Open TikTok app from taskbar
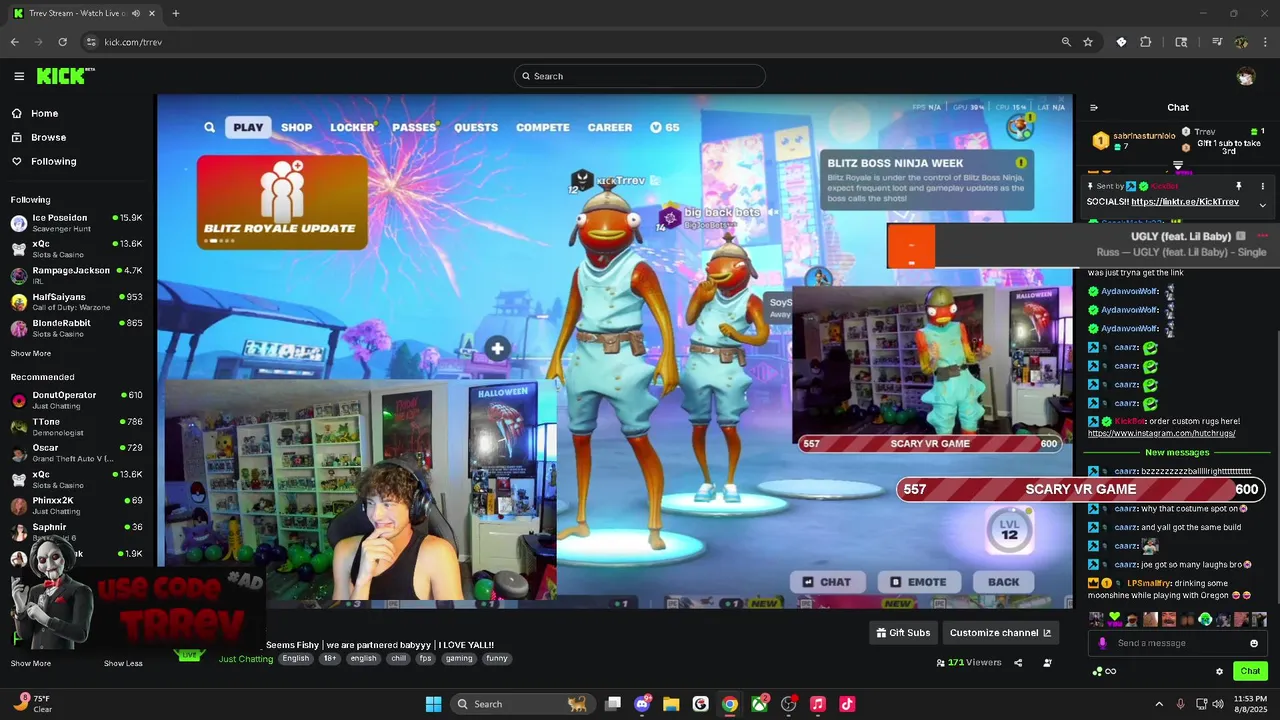1280x720 pixels. (847, 704)
